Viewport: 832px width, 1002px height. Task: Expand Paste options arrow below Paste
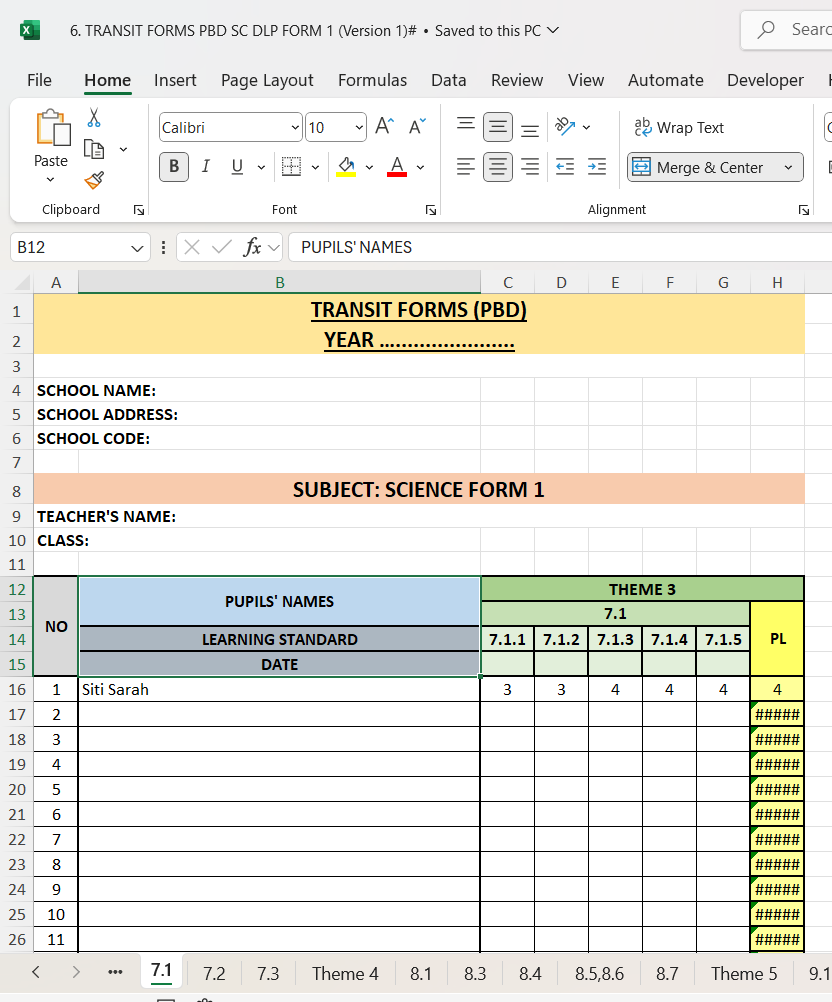[50, 180]
